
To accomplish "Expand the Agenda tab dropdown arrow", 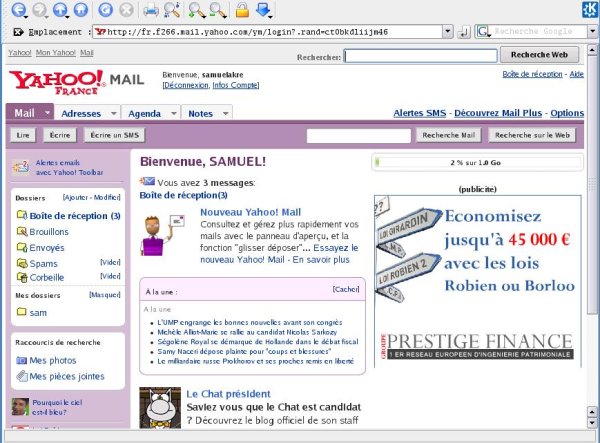I will 174,113.
